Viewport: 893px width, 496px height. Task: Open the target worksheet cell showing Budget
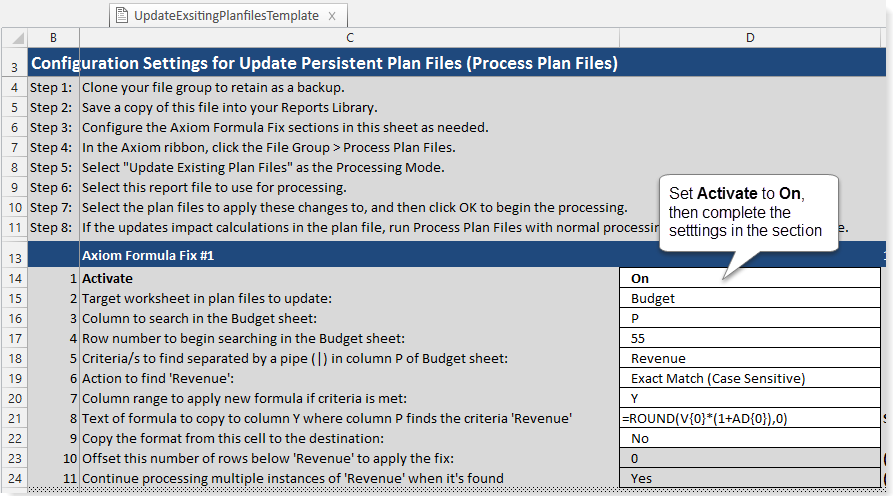click(x=750, y=298)
